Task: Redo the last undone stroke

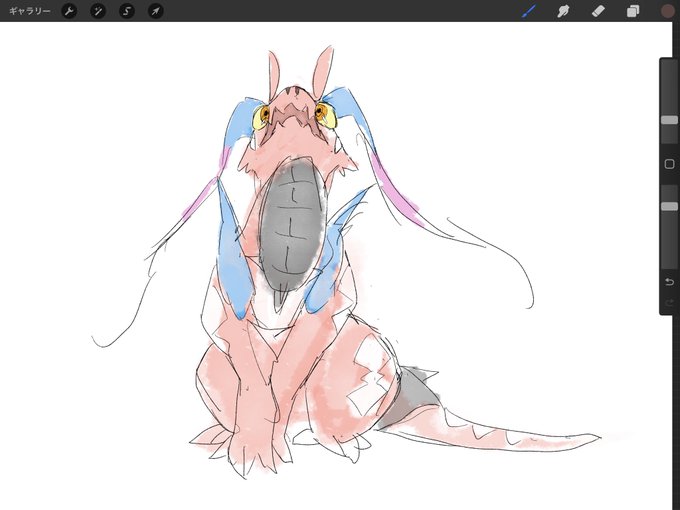Action: pos(669,302)
